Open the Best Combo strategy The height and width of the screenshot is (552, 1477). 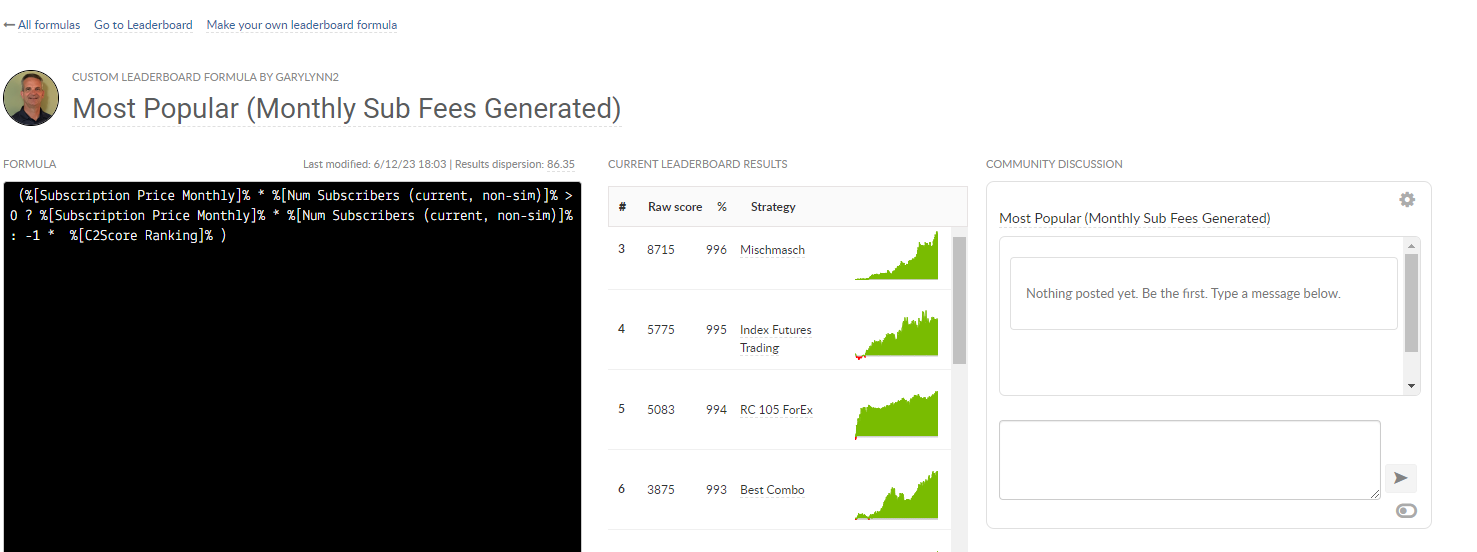pos(772,490)
